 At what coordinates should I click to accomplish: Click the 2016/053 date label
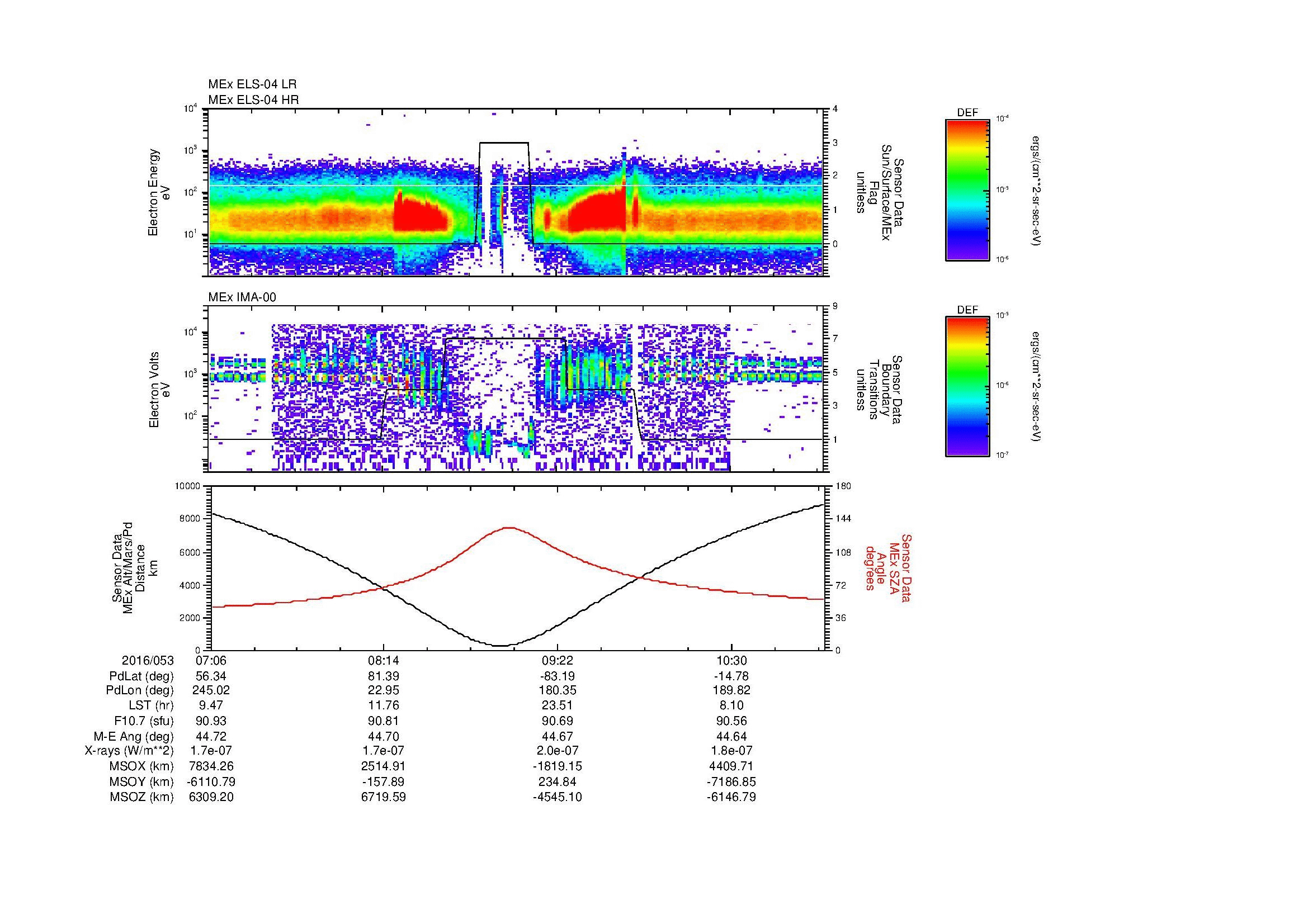pos(148,661)
